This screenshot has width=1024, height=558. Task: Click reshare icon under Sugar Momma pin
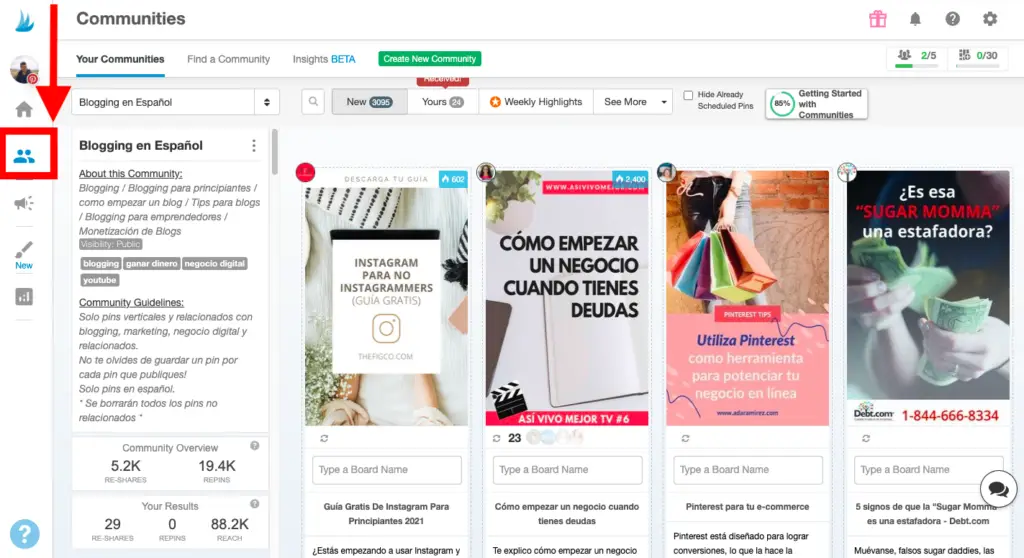click(x=866, y=438)
